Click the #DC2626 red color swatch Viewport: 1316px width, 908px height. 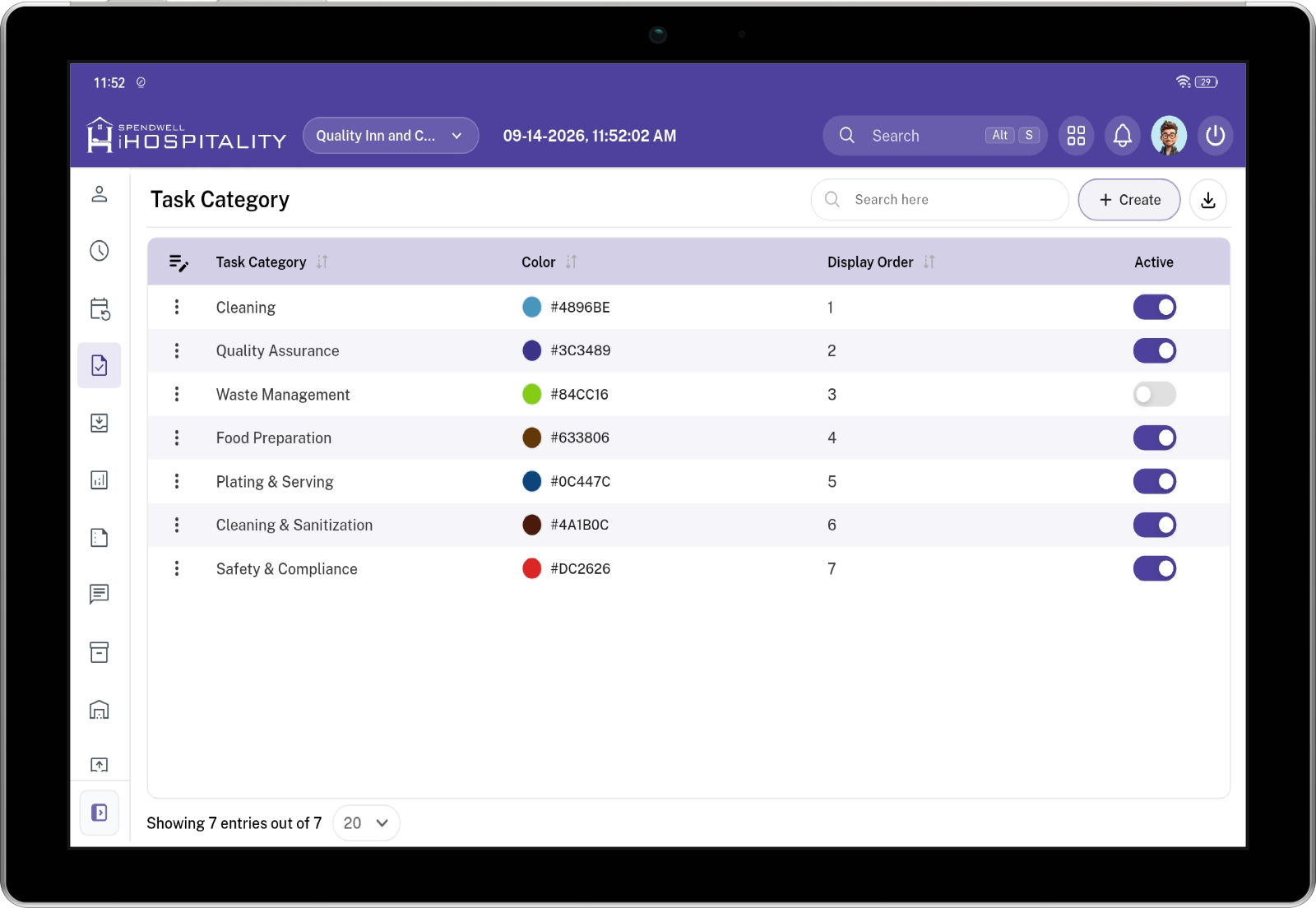click(x=532, y=568)
